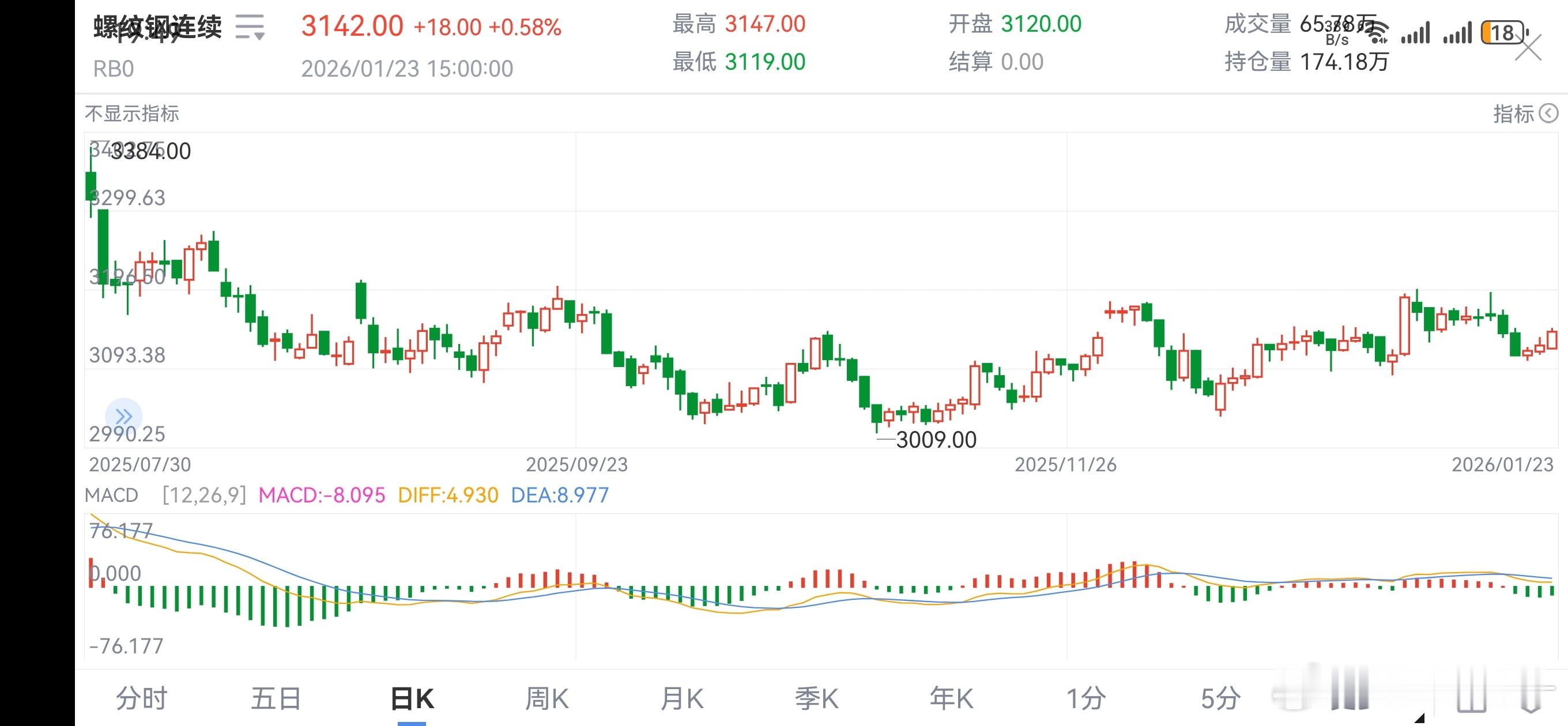Click the circled arrow next to 指标
1568x726 pixels.
[1548, 113]
